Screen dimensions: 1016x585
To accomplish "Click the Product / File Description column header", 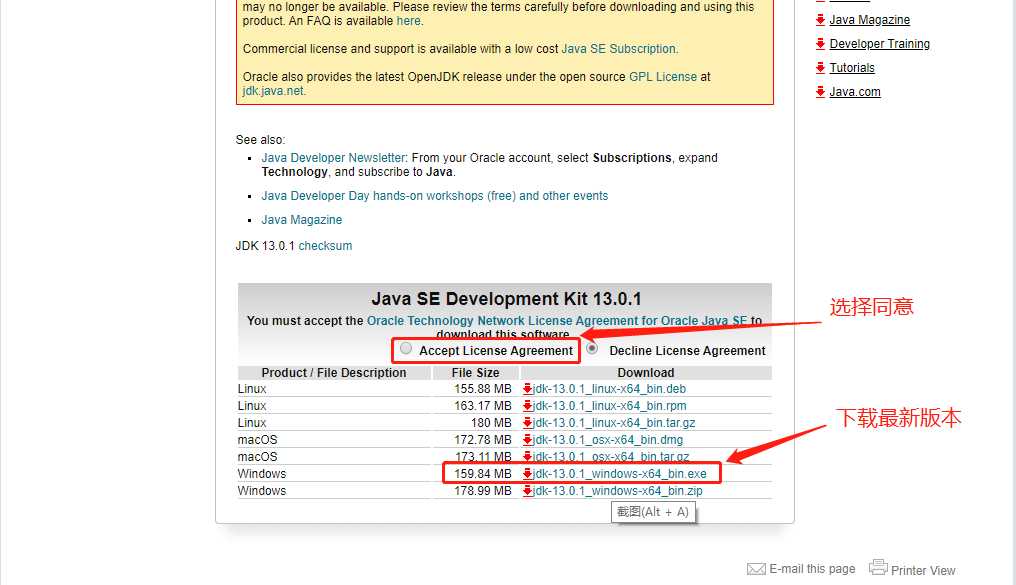I will point(334,373).
